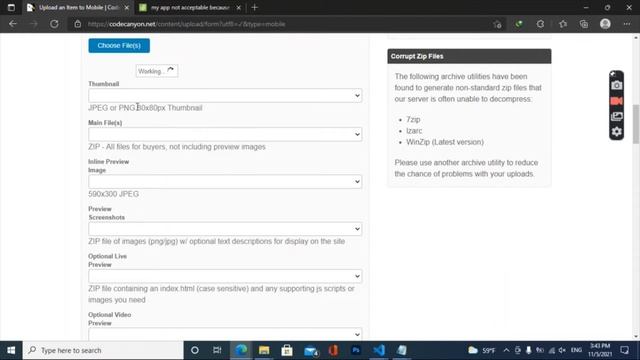
Task: Click the page vertical scrollbar thumb
Action: (636, 124)
